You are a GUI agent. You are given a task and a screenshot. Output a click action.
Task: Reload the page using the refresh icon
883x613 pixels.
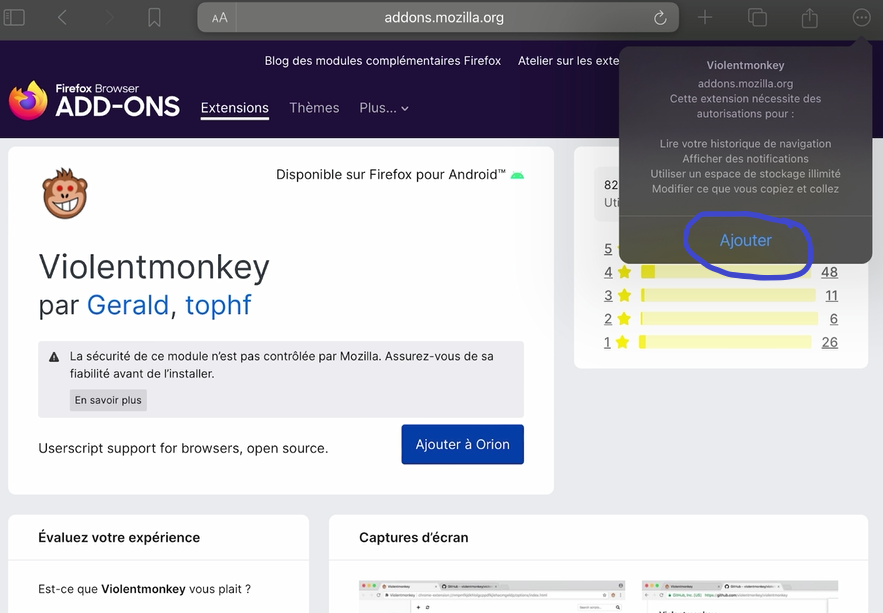click(x=660, y=17)
